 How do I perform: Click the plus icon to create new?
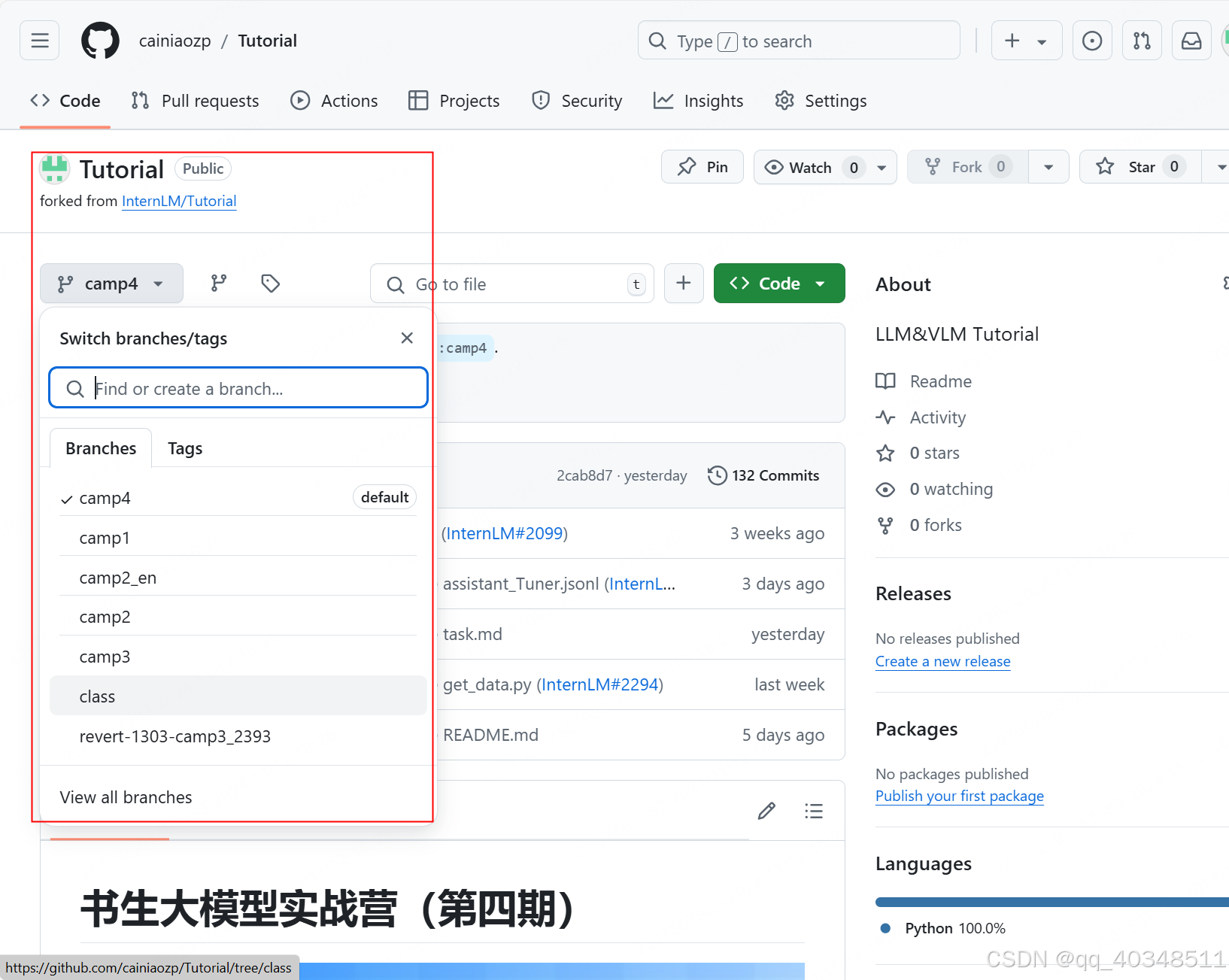click(1012, 41)
